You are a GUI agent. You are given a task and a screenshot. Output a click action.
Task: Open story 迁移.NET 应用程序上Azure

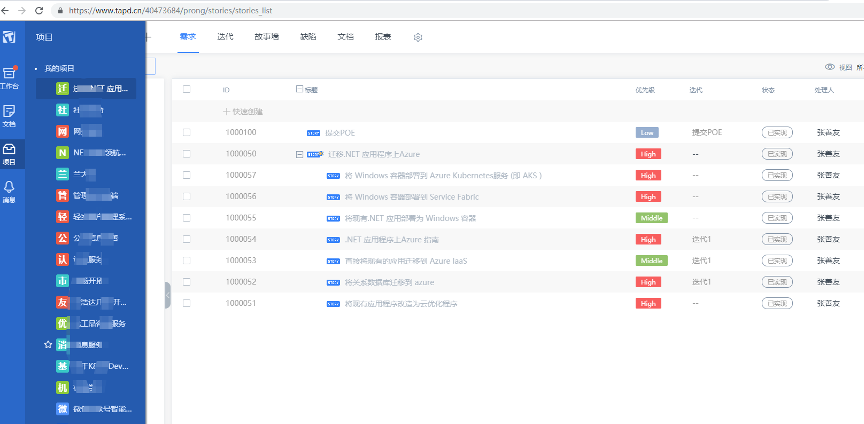(374, 154)
